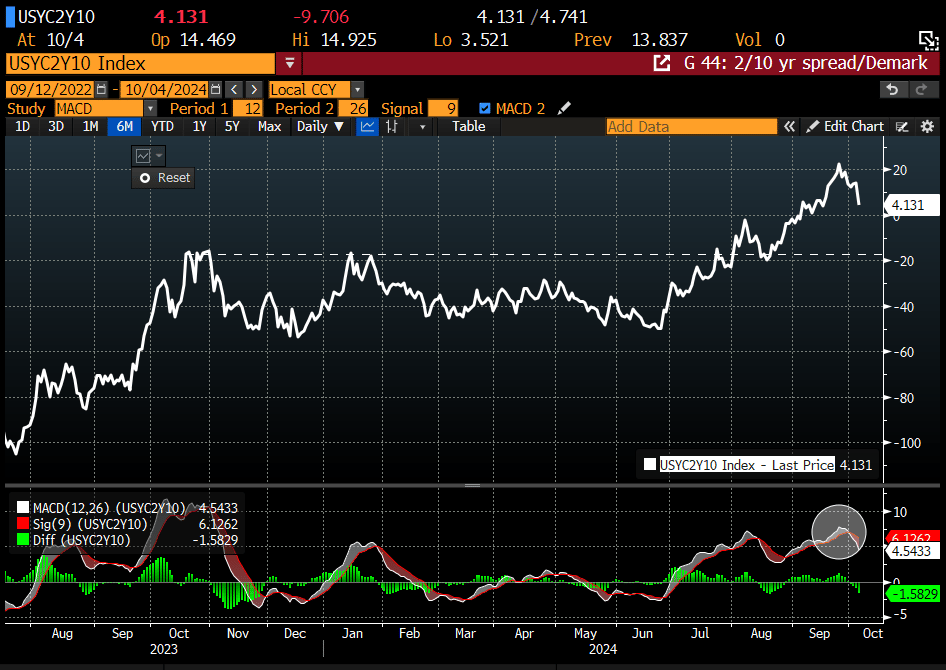Click the Op 14.469 value

pos(208,40)
